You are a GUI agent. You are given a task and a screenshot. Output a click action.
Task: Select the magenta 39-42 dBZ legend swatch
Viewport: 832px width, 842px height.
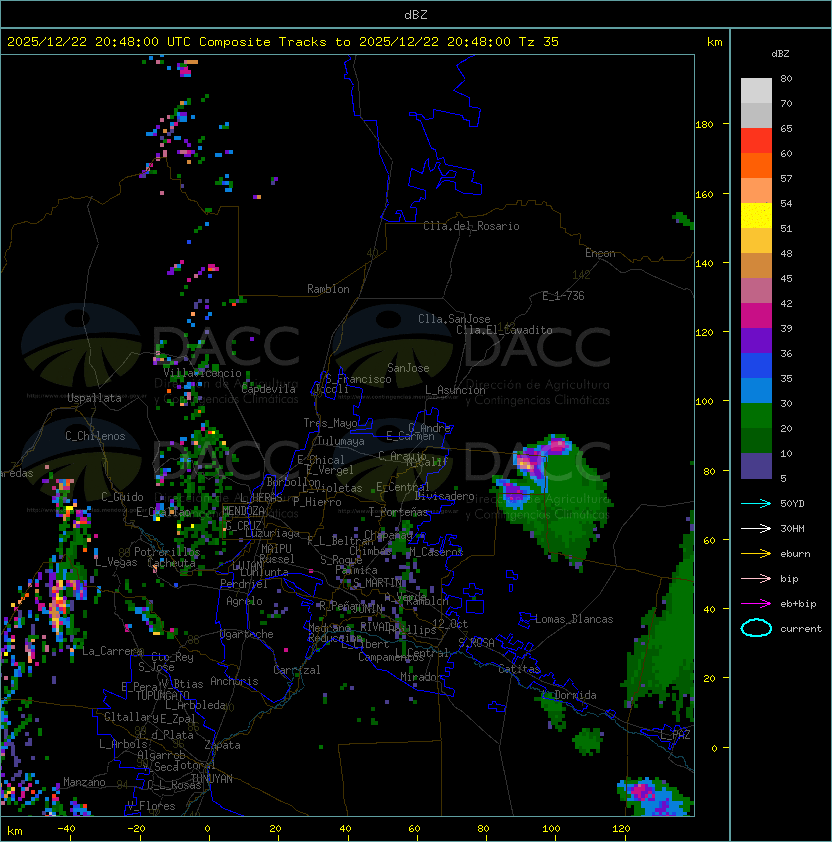coord(756,316)
